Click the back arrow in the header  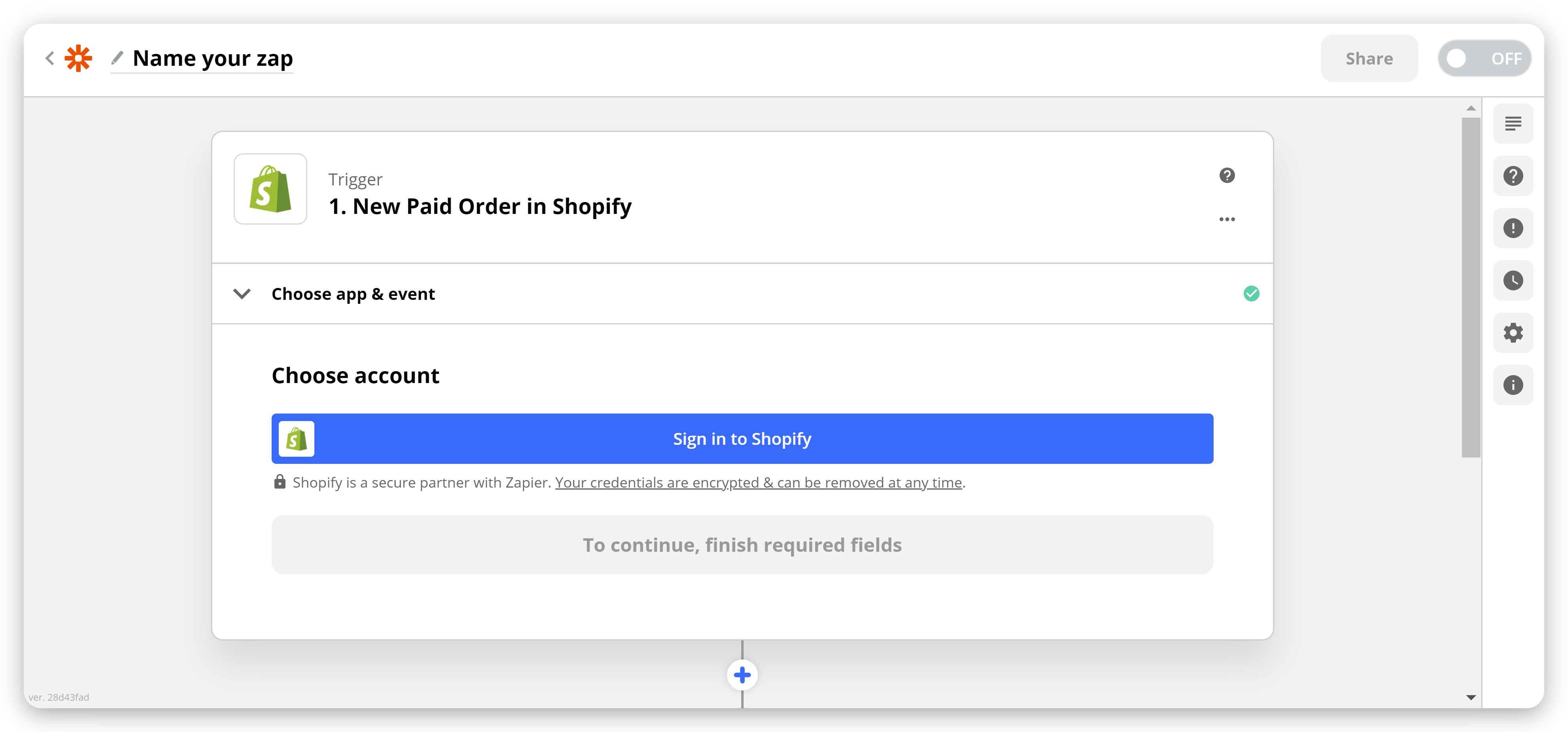tap(50, 59)
